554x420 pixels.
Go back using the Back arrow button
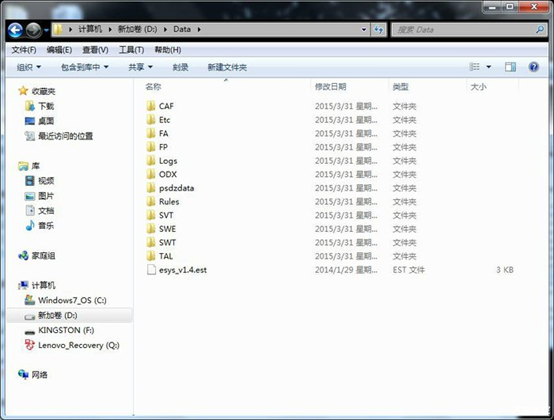(15, 30)
